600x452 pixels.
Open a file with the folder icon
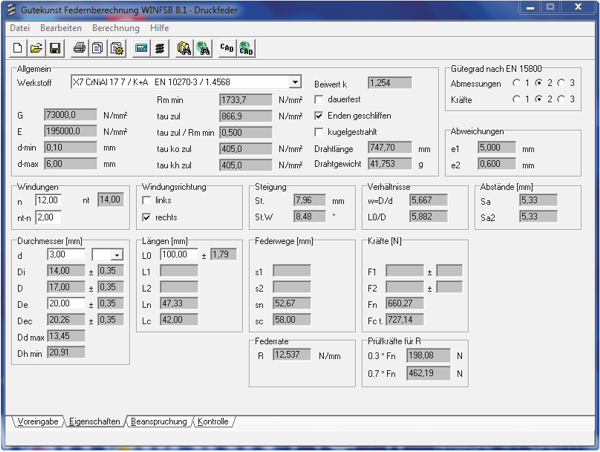pyautogui.click(x=35, y=47)
